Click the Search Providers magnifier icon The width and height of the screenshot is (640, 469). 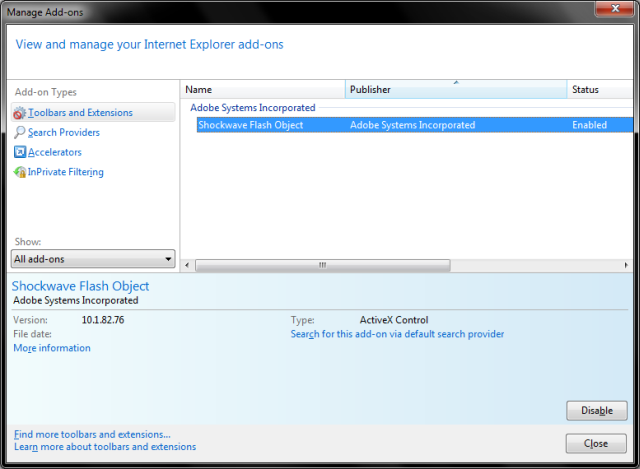(20, 133)
